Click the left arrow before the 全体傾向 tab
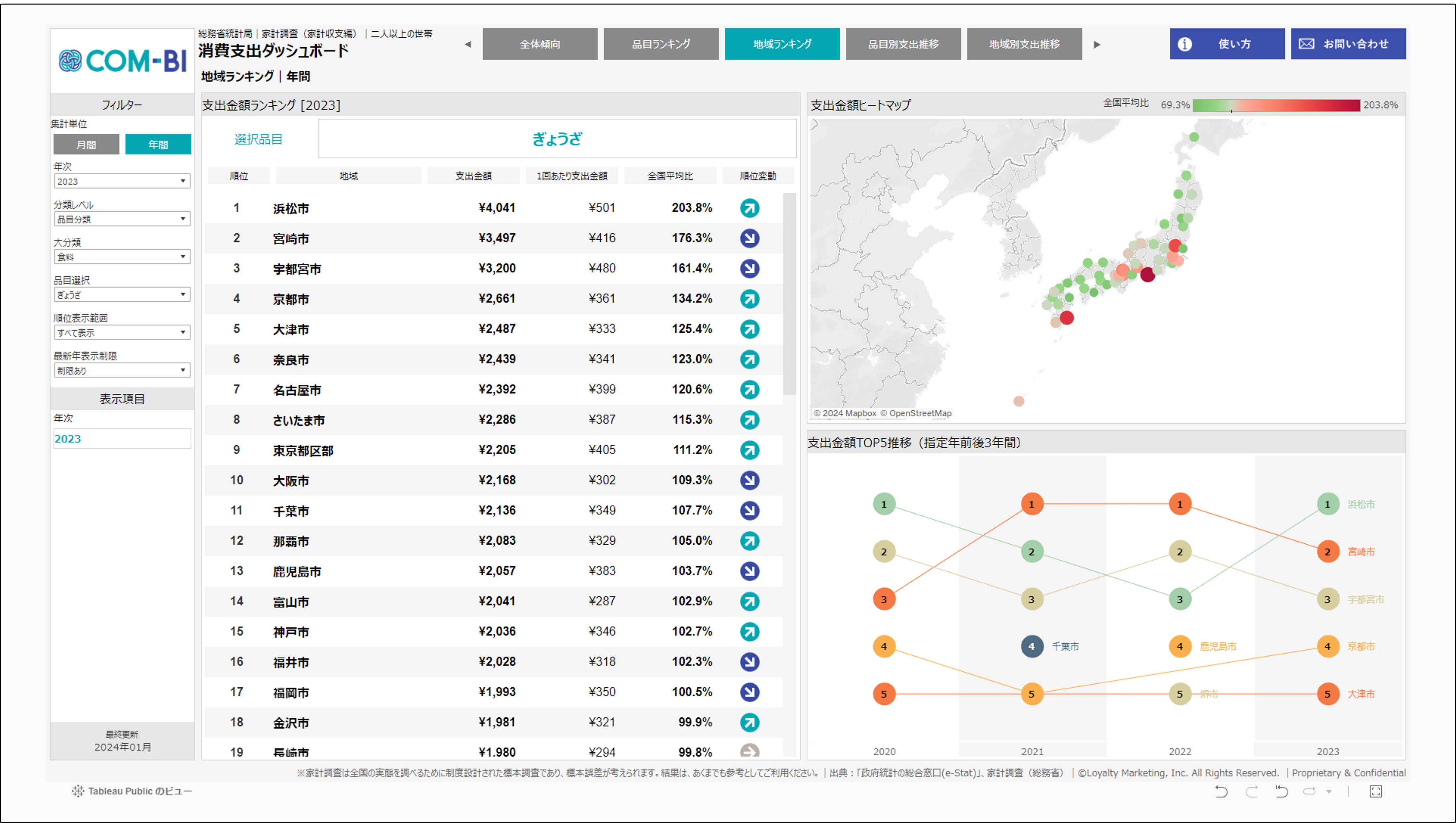1456x823 pixels. coord(468,44)
